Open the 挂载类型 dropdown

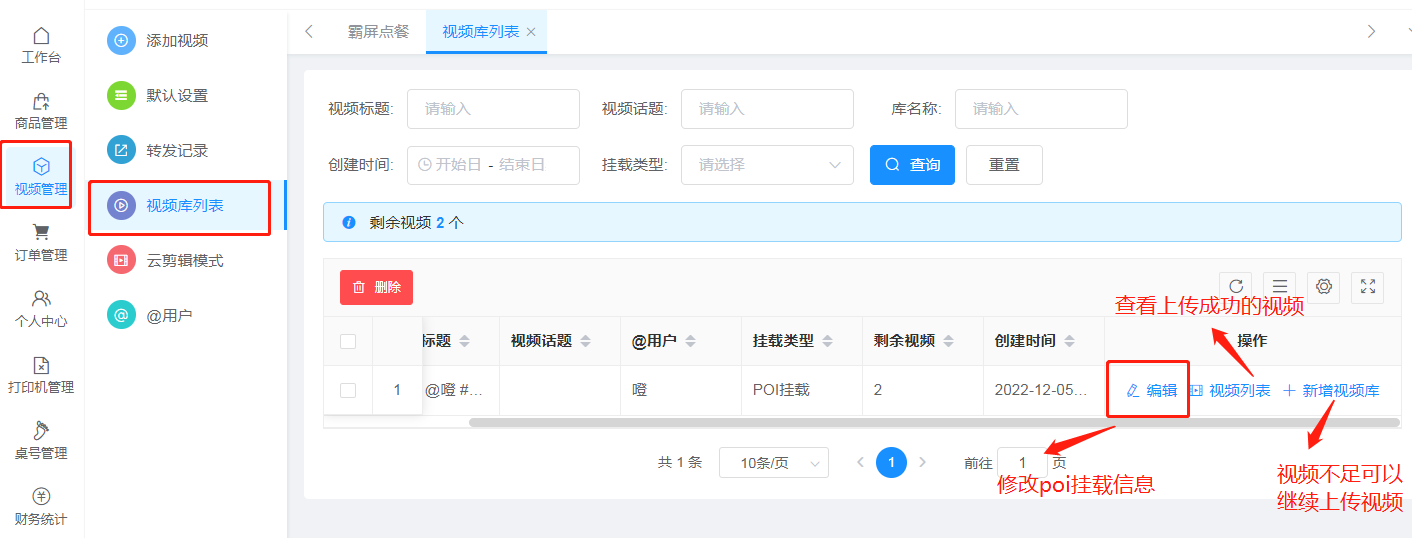point(767,165)
